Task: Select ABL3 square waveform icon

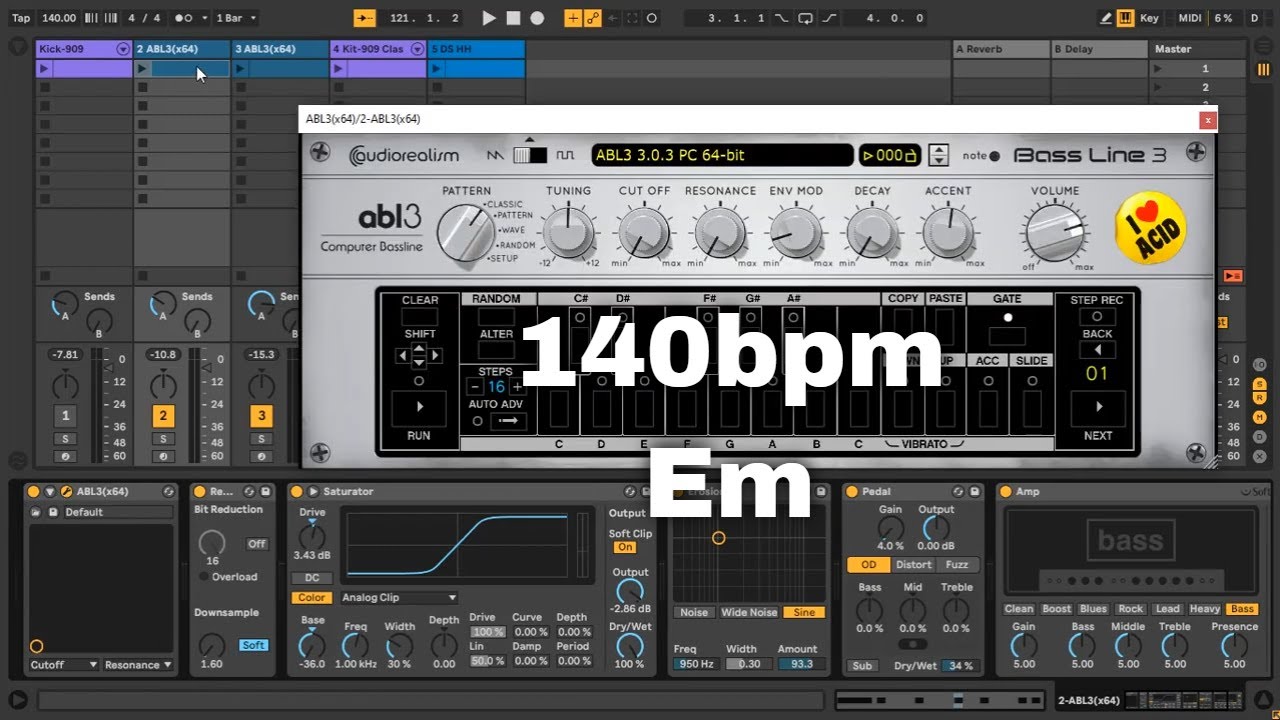Action: (566, 155)
